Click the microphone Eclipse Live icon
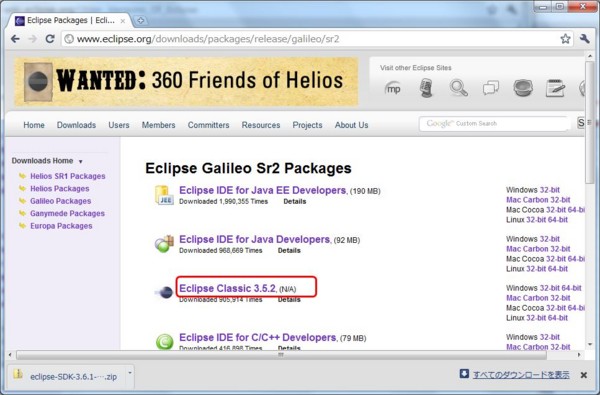Screen dimensions: 600x395 click(x=426, y=88)
